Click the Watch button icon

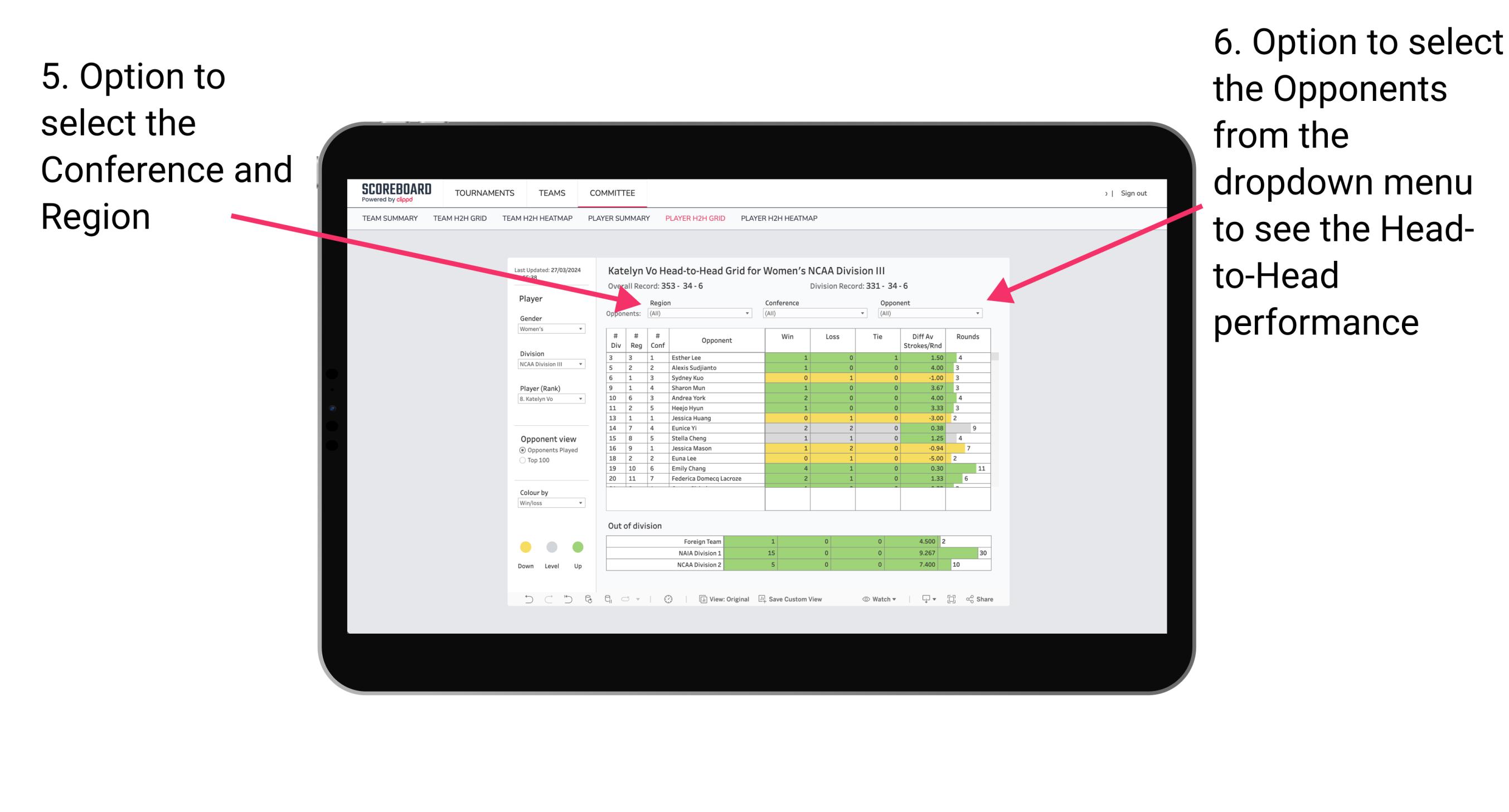862,600
